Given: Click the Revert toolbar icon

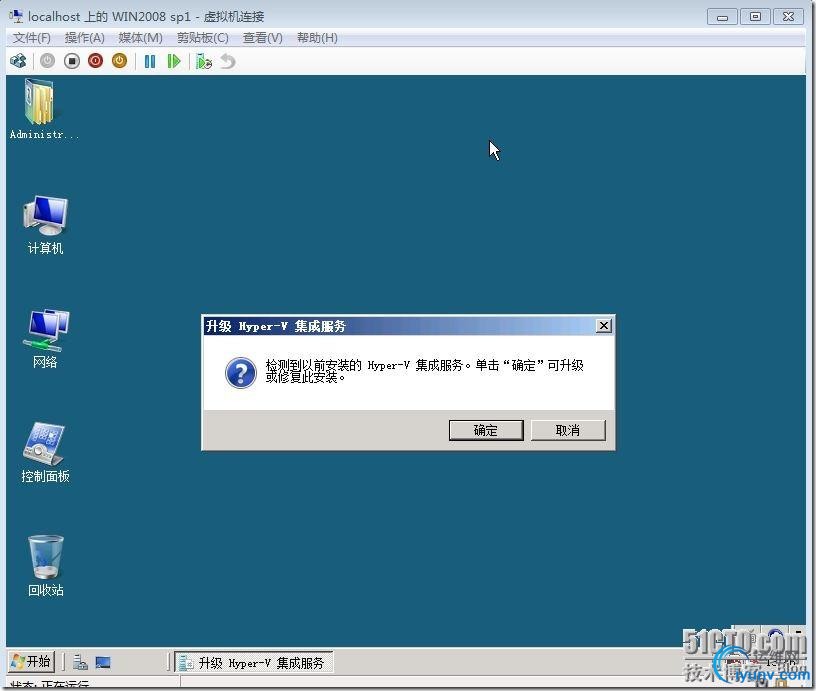Looking at the screenshot, I should [228, 61].
